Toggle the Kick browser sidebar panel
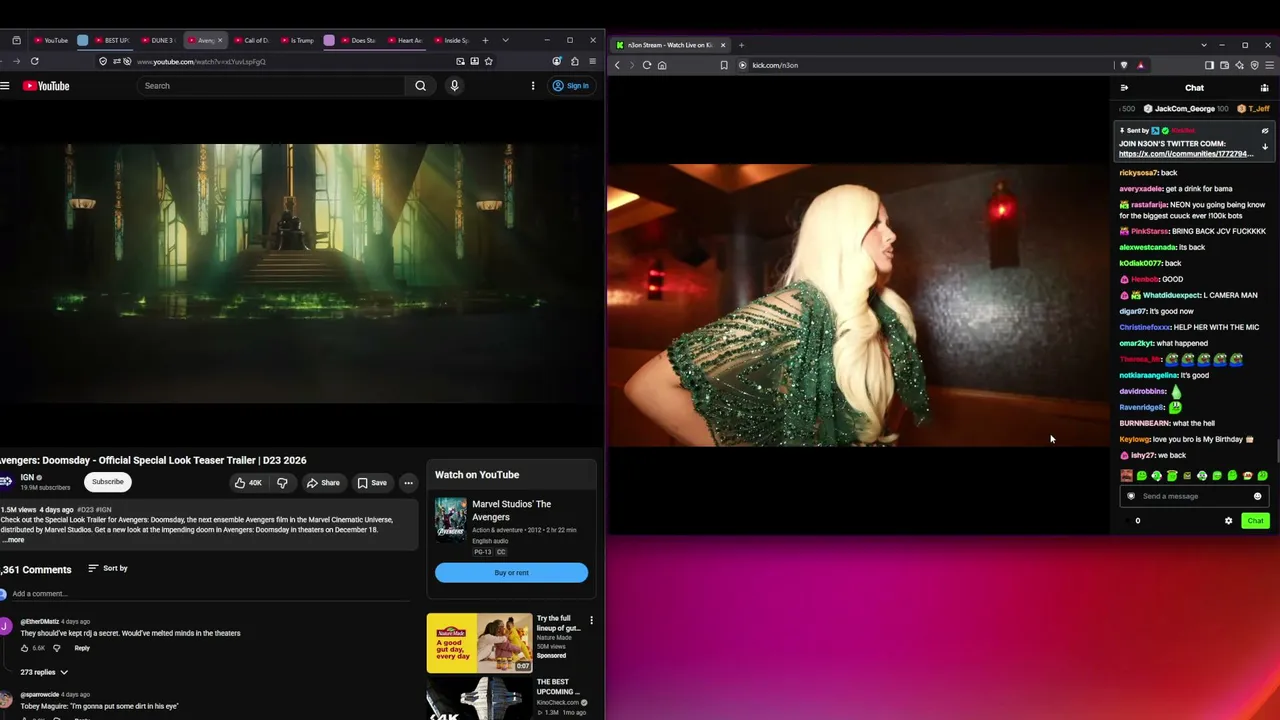The width and height of the screenshot is (1280, 720). [x=1209, y=65]
